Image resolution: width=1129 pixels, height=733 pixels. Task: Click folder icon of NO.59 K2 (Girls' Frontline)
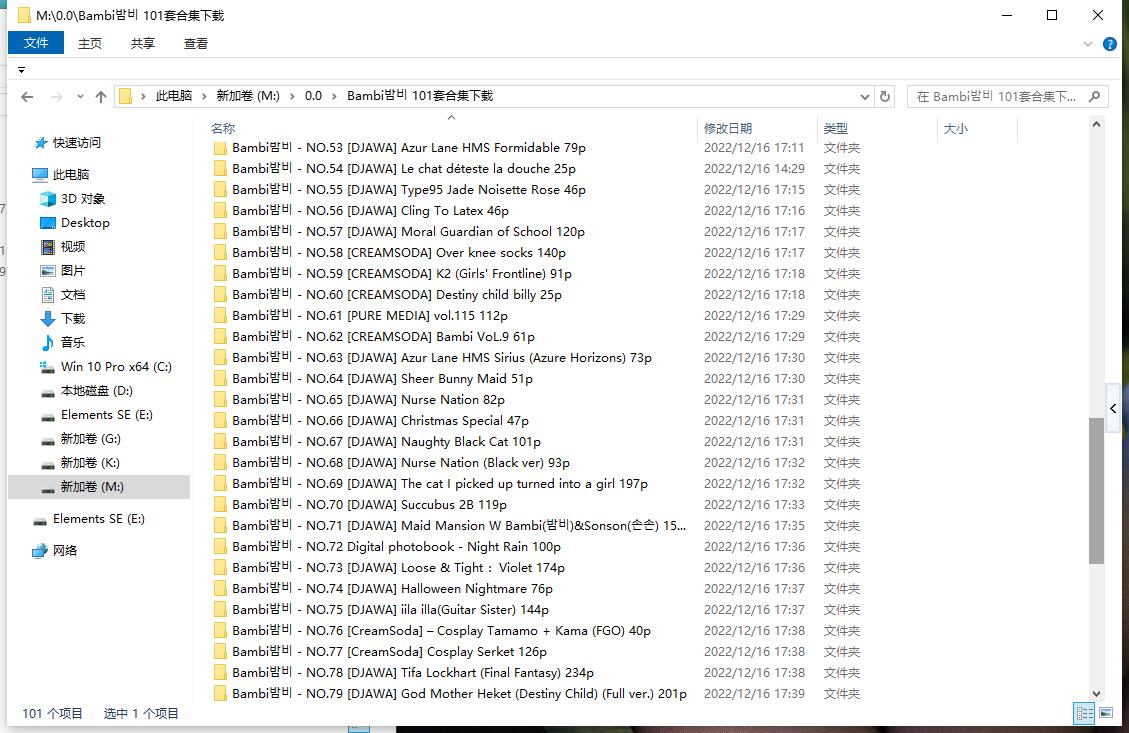point(220,274)
